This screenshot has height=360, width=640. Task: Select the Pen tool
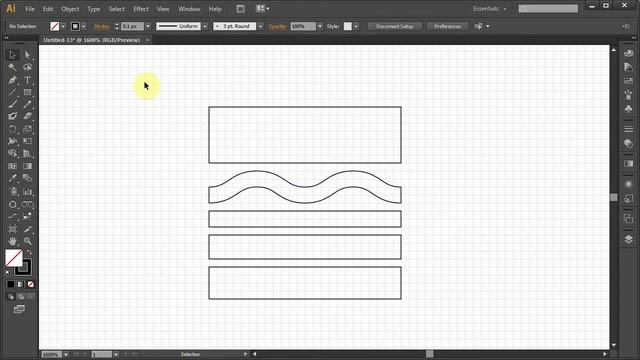pyautogui.click(x=12, y=80)
